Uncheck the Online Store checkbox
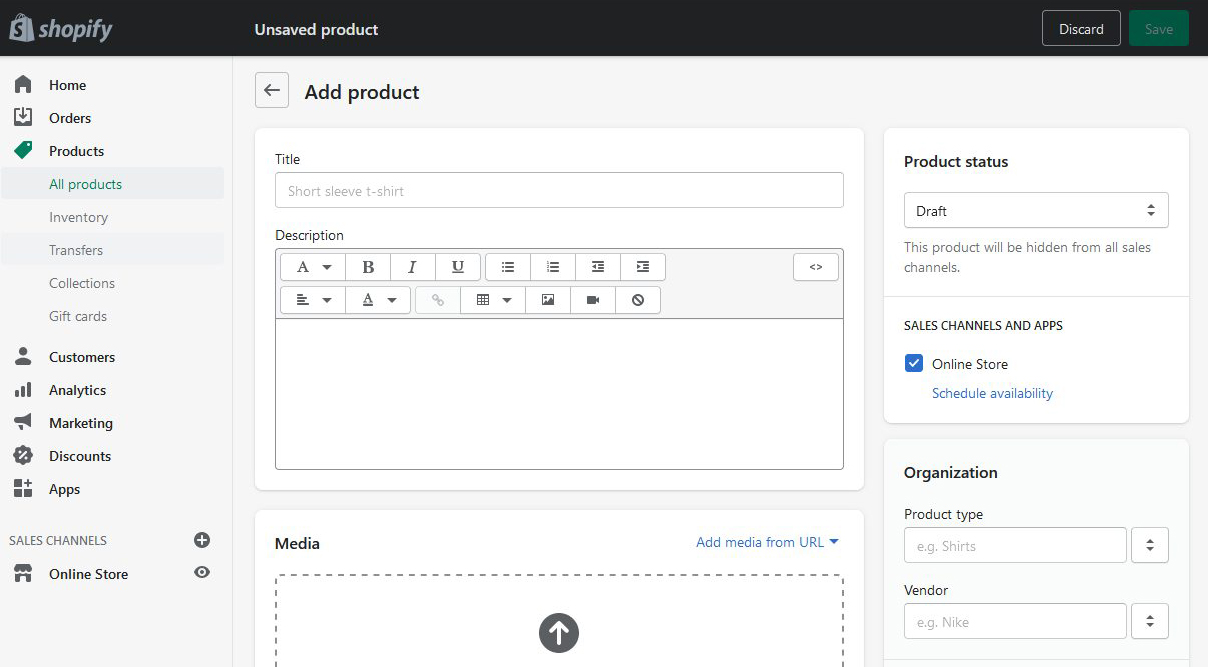This screenshot has height=667, width=1208. coord(914,364)
